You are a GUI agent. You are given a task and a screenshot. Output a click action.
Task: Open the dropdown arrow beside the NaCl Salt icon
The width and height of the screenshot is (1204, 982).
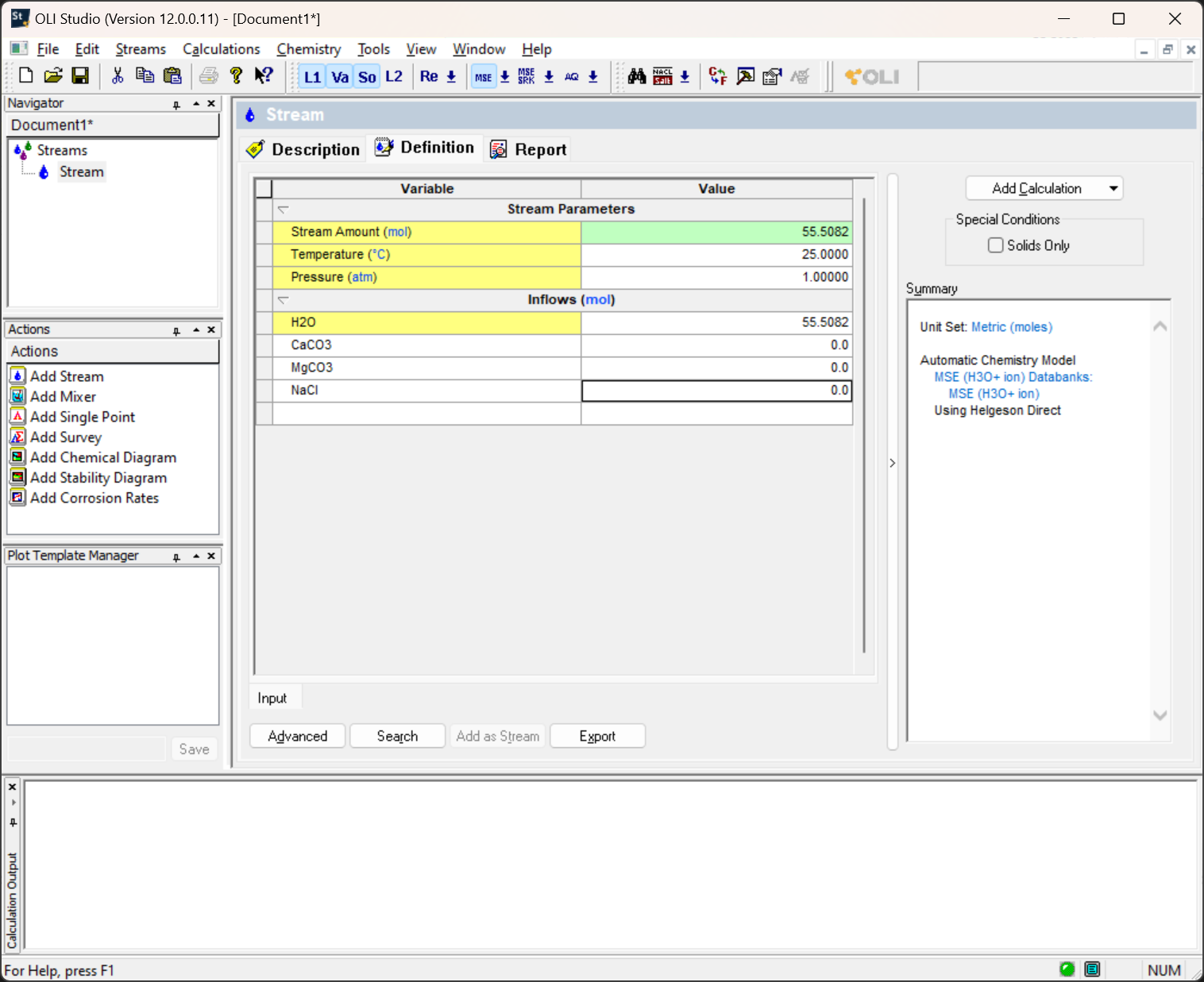click(685, 77)
